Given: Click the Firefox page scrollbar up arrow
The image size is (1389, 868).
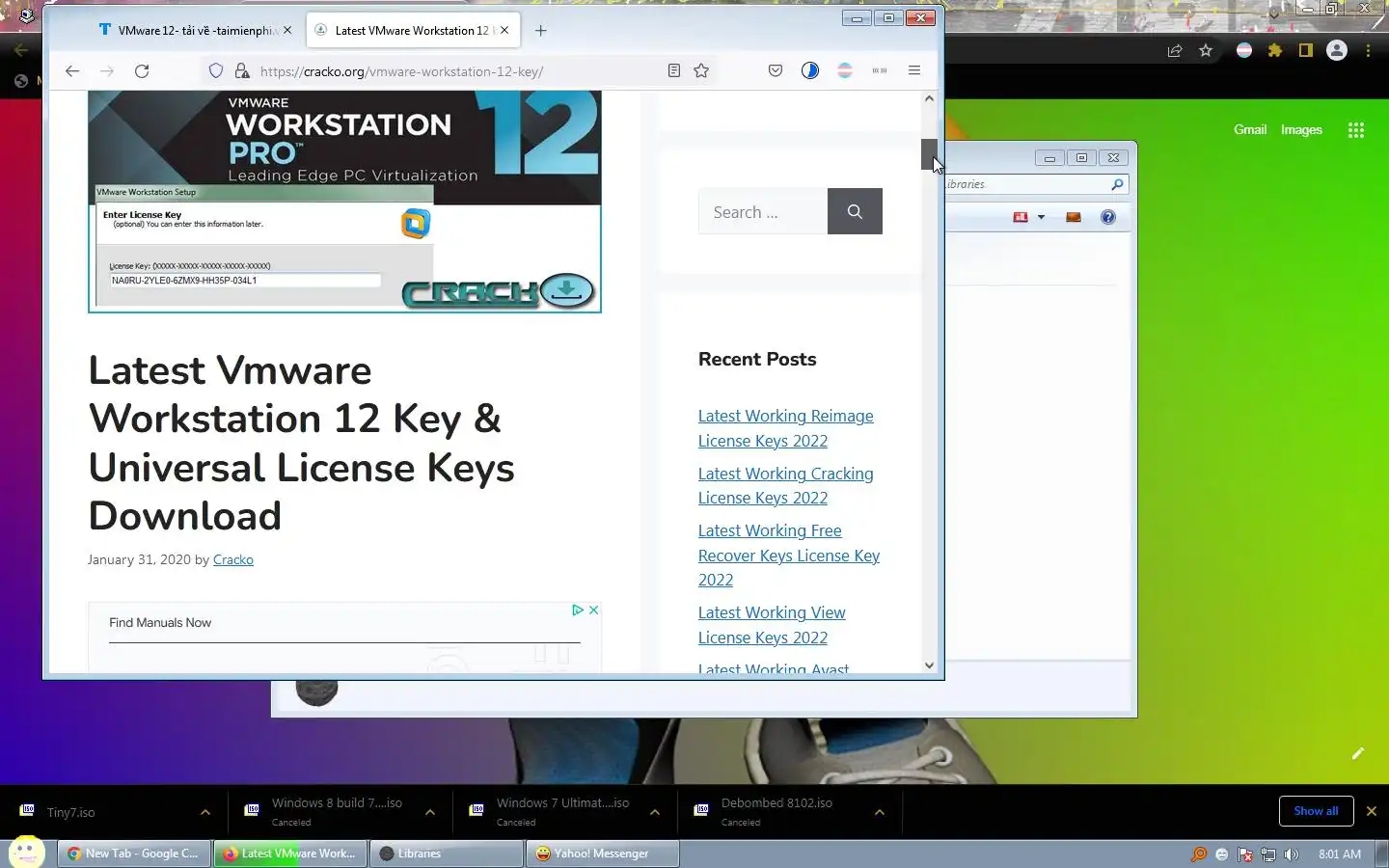Looking at the screenshot, I should click(929, 98).
